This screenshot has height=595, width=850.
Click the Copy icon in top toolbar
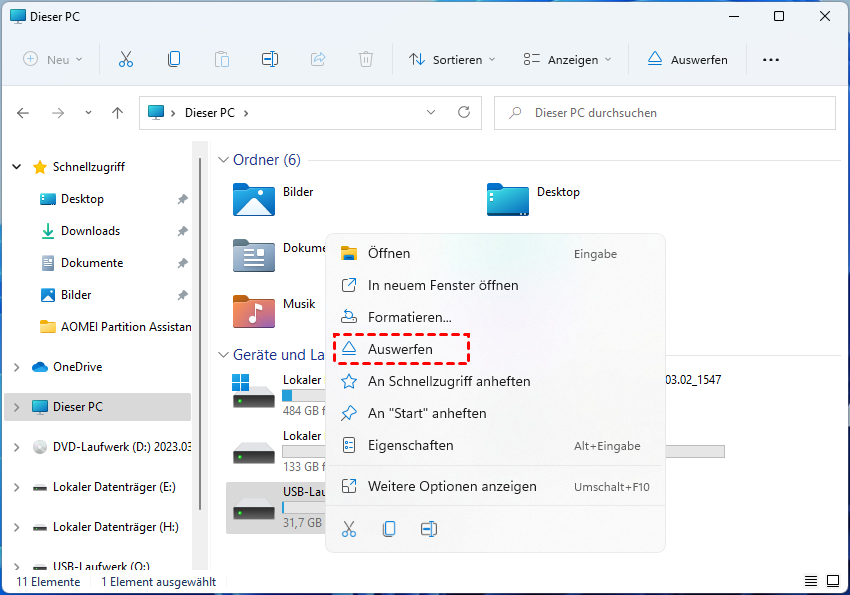[x=174, y=59]
